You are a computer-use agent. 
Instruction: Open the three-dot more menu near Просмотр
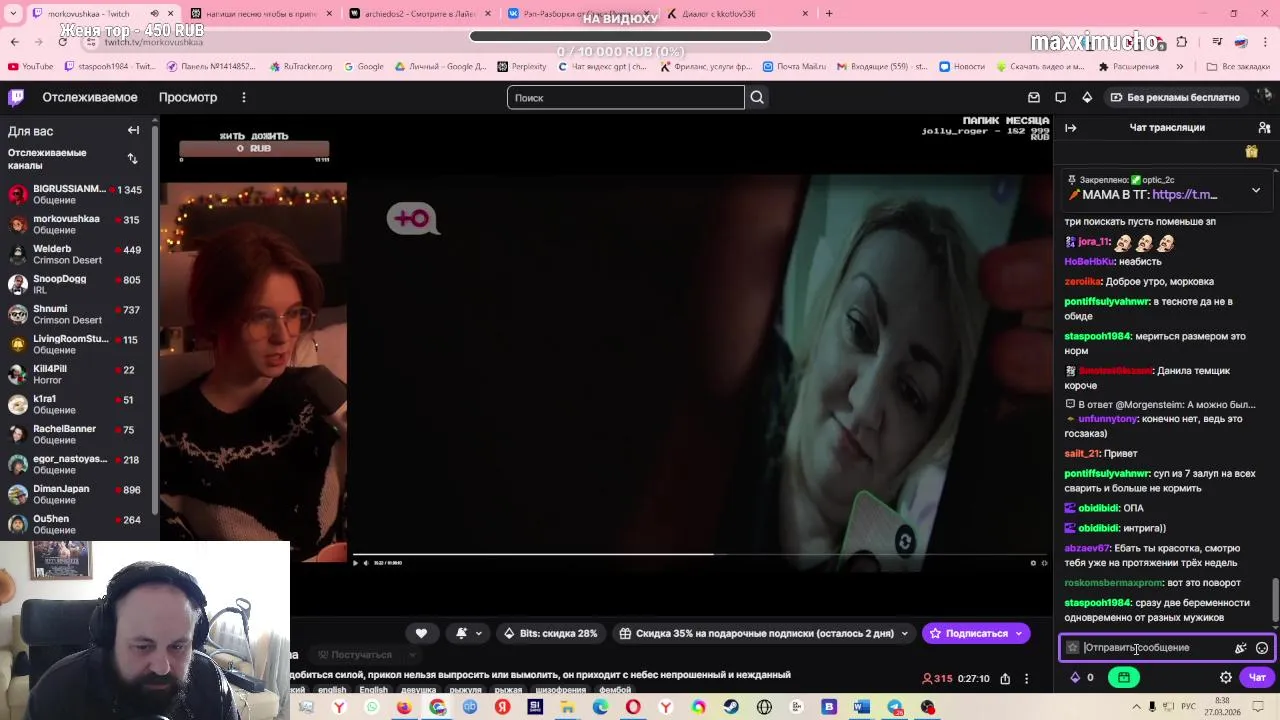[243, 97]
